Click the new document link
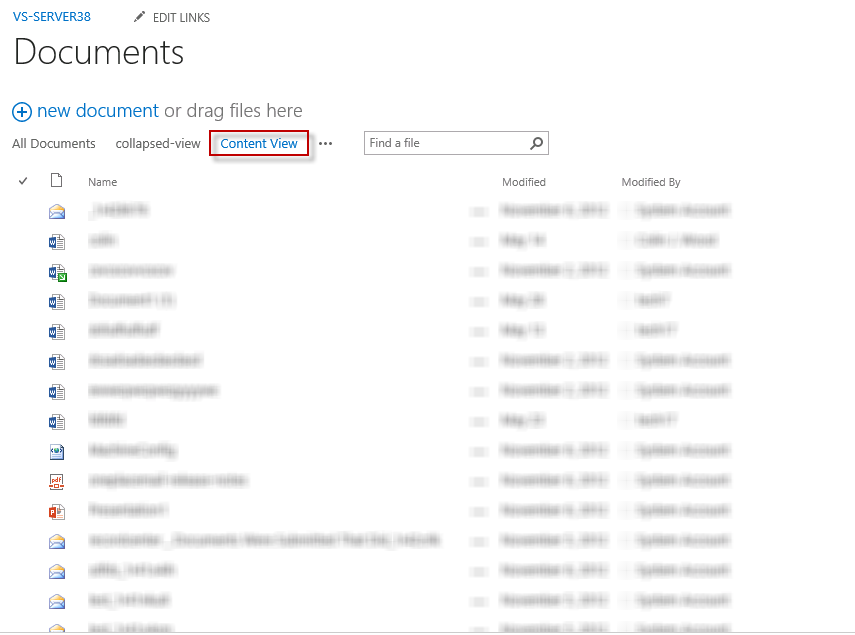This screenshot has width=855, height=635. pos(98,111)
